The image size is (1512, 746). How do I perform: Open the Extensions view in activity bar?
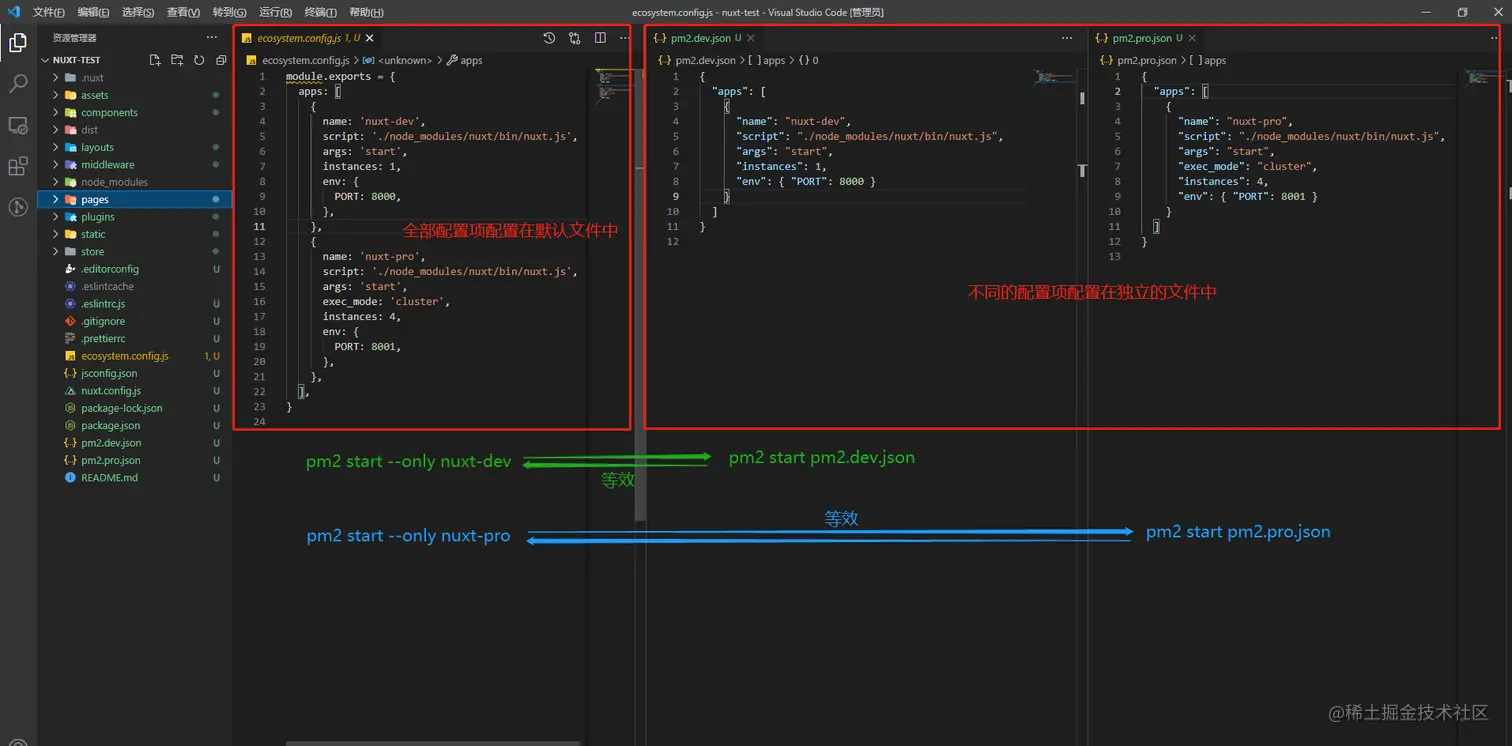point(18,166)
